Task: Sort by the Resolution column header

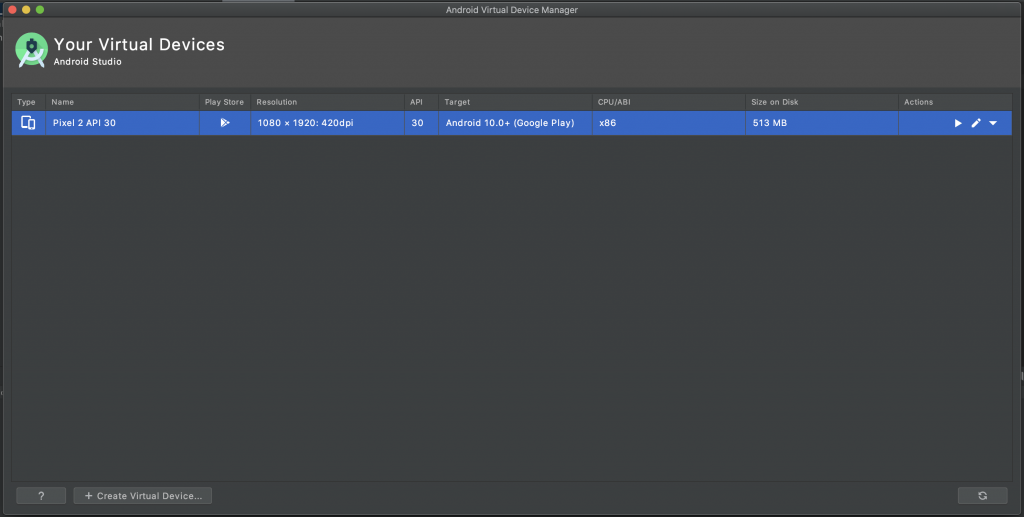Action: [327, 102]
